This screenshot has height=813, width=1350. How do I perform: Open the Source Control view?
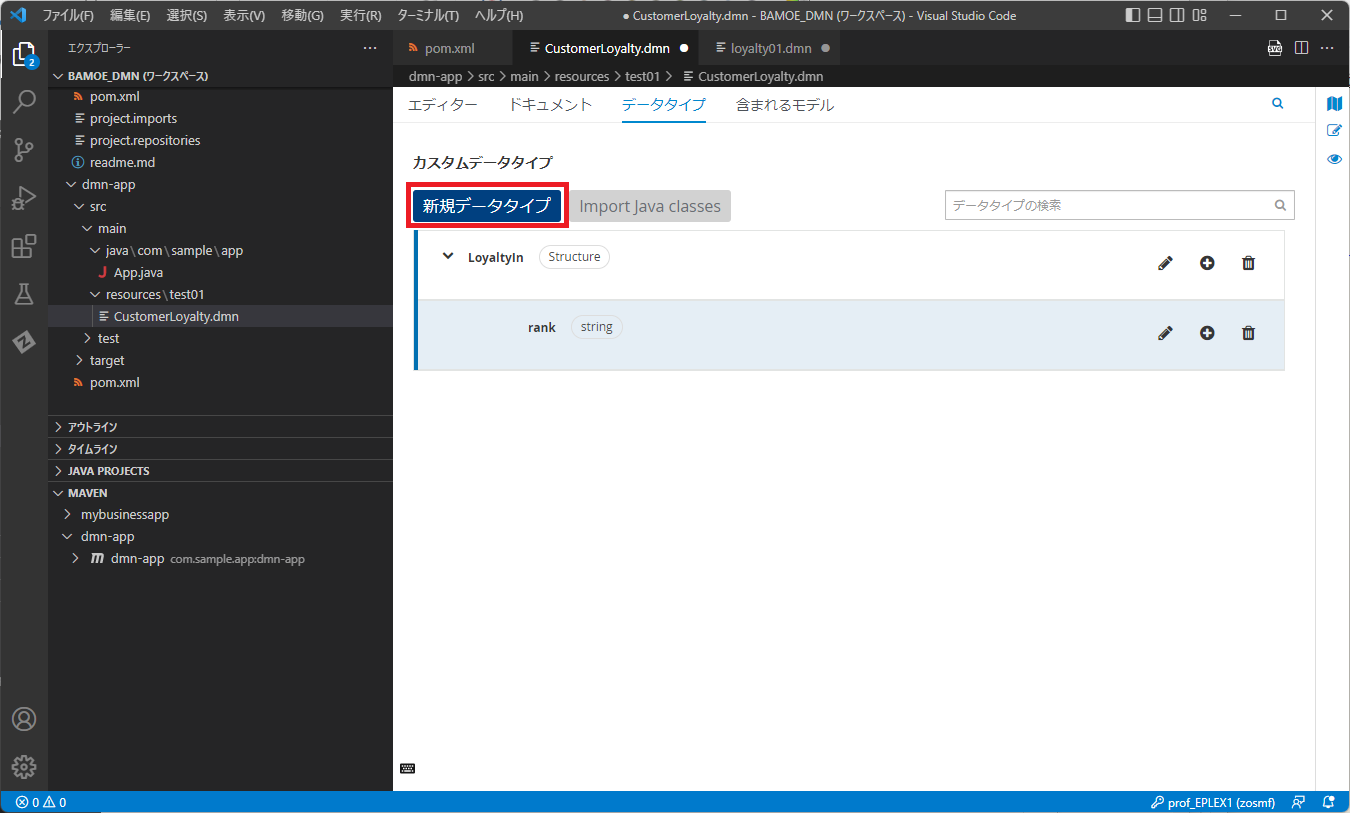point(24,150)
